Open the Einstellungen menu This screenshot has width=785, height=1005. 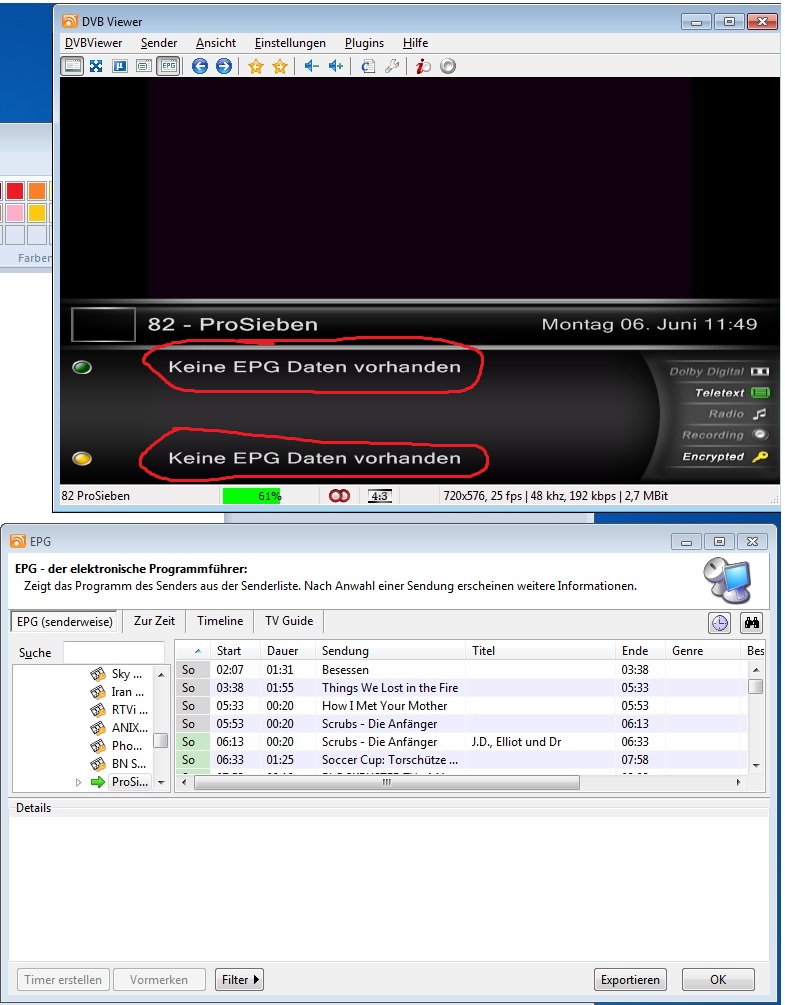point(290,43)
